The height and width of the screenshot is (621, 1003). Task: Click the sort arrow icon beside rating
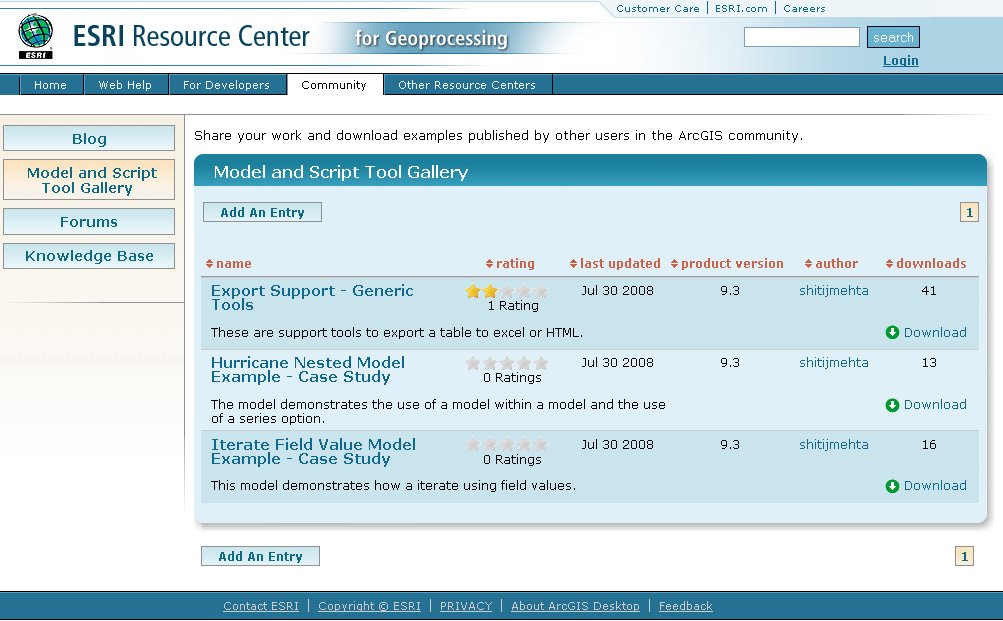489,263
